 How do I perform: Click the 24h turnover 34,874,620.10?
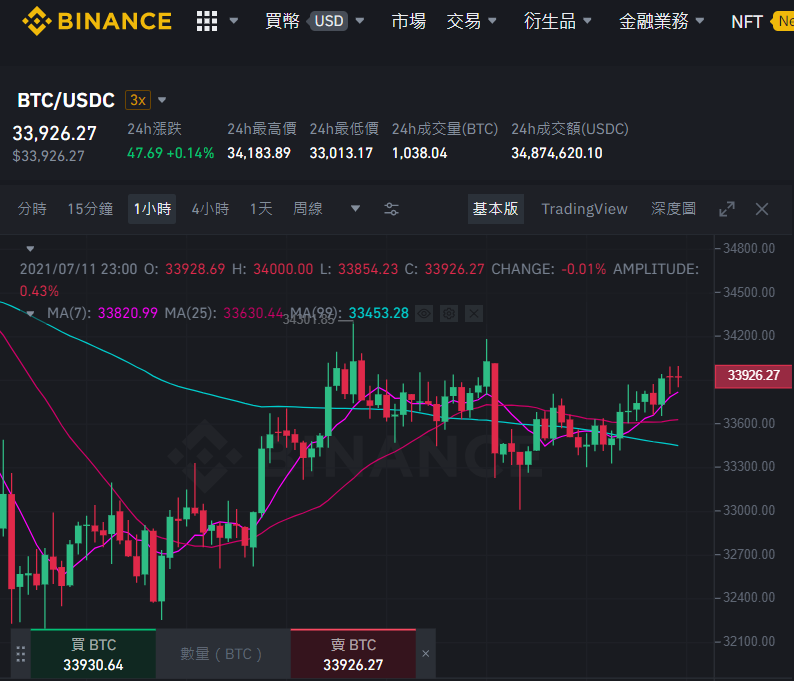(x=557, y=153)
